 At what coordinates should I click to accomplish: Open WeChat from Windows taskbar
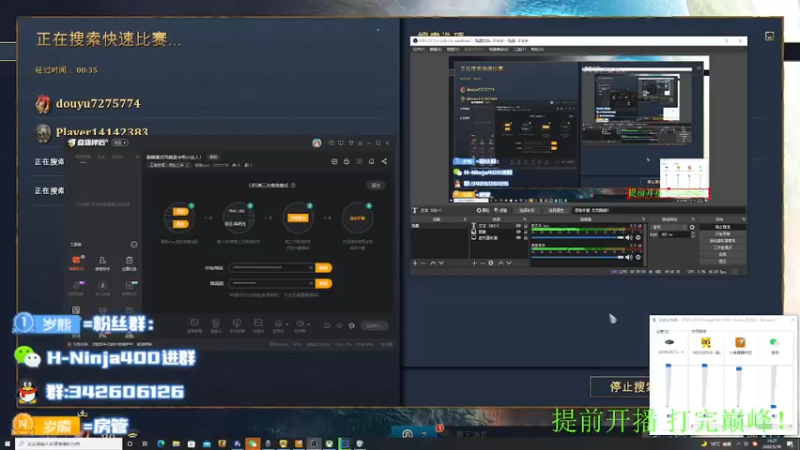[253, 444]
